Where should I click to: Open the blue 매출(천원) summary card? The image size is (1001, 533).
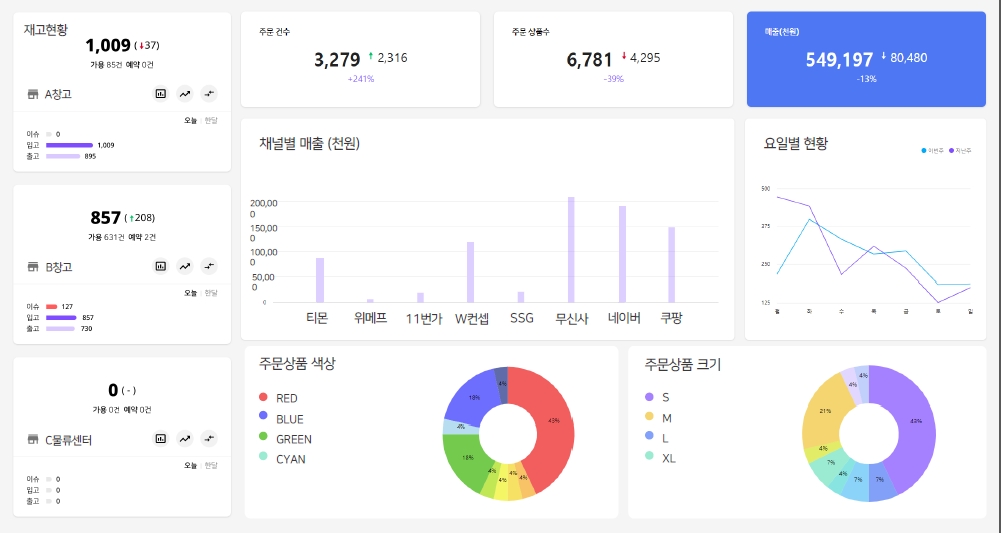click(x=866, y=59)
